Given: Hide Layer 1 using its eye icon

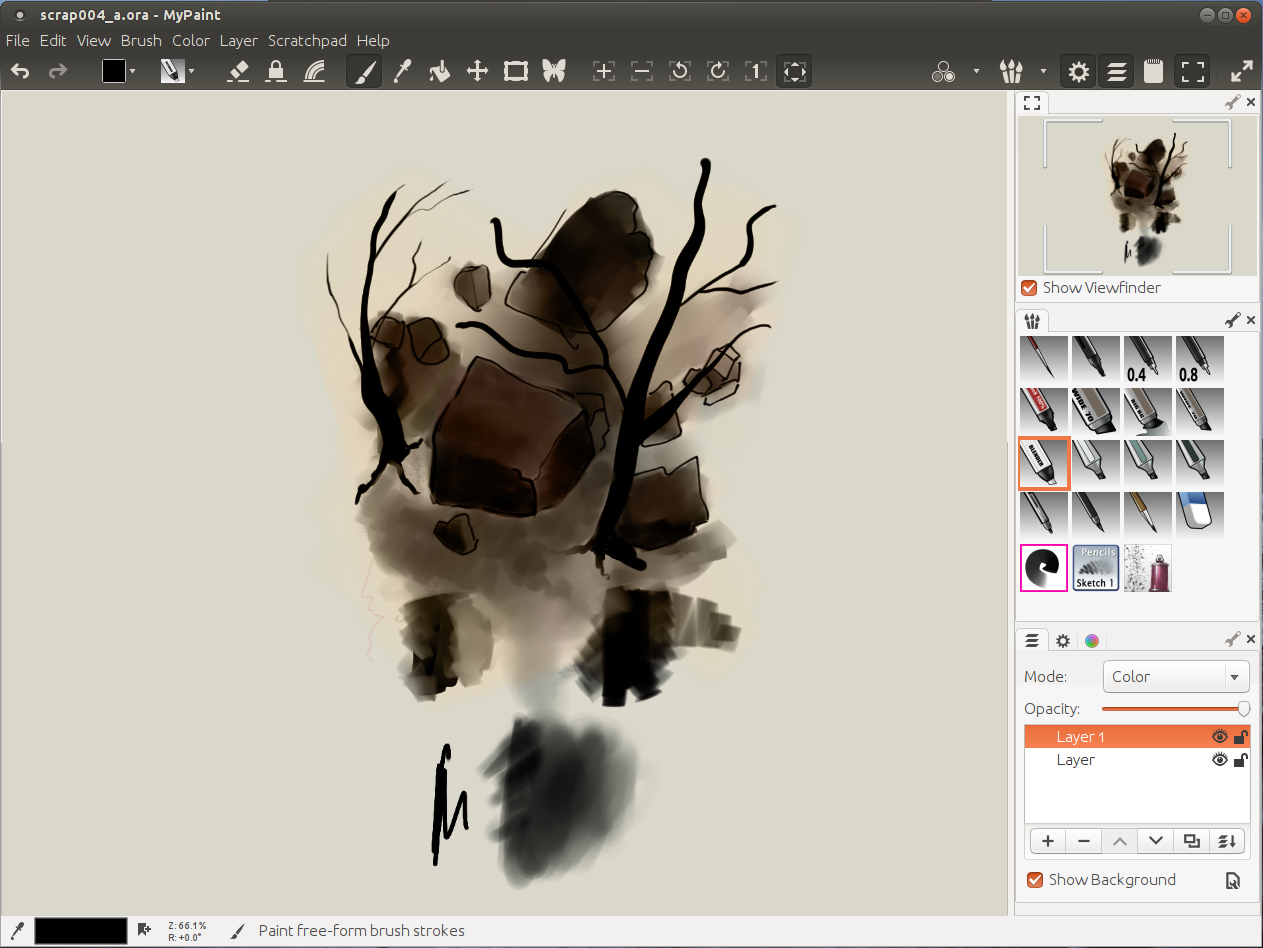Looking at the screenshot, I should [x=1219, y=737].
